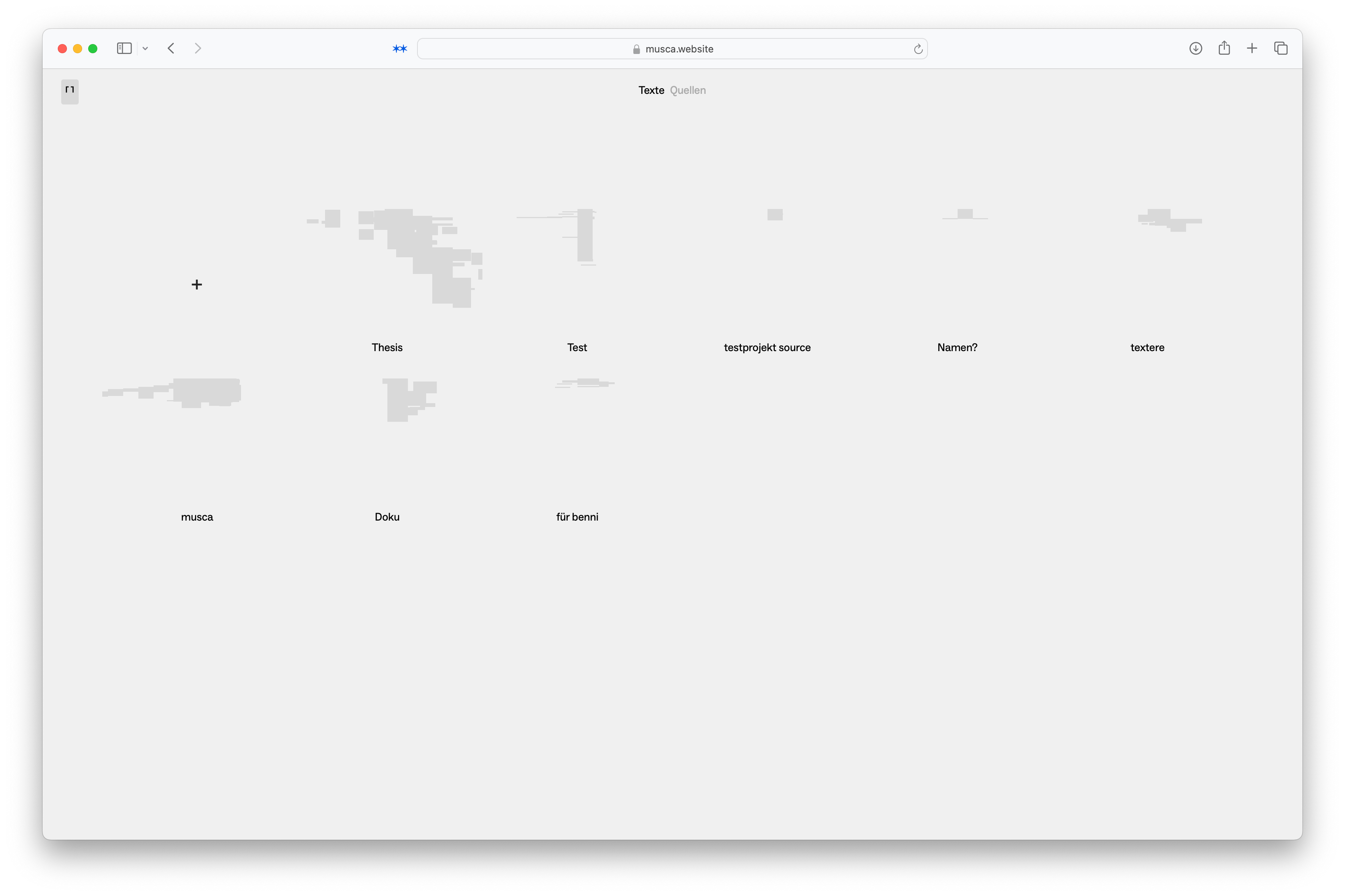This screenshot has height=896, width=1345.
Task: Click the Share icon in toolbar
Action: click(x=1224, y=49)
